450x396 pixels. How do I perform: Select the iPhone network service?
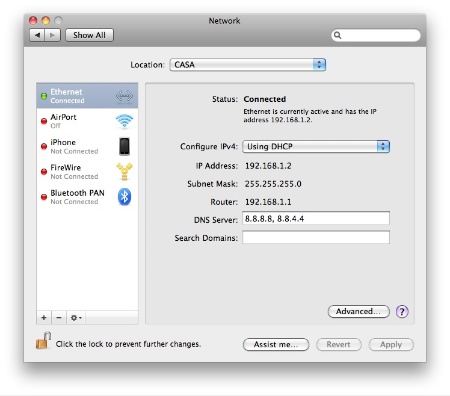[87, 146]
